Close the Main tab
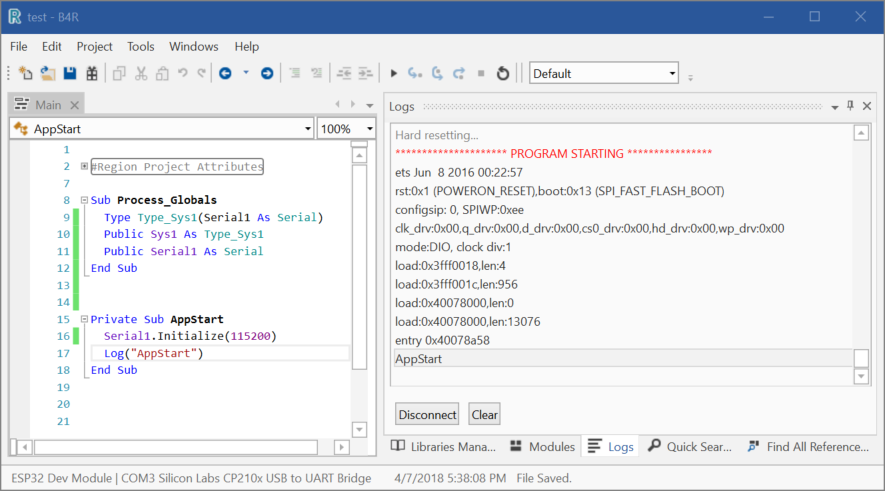 (x=75, y=105)
